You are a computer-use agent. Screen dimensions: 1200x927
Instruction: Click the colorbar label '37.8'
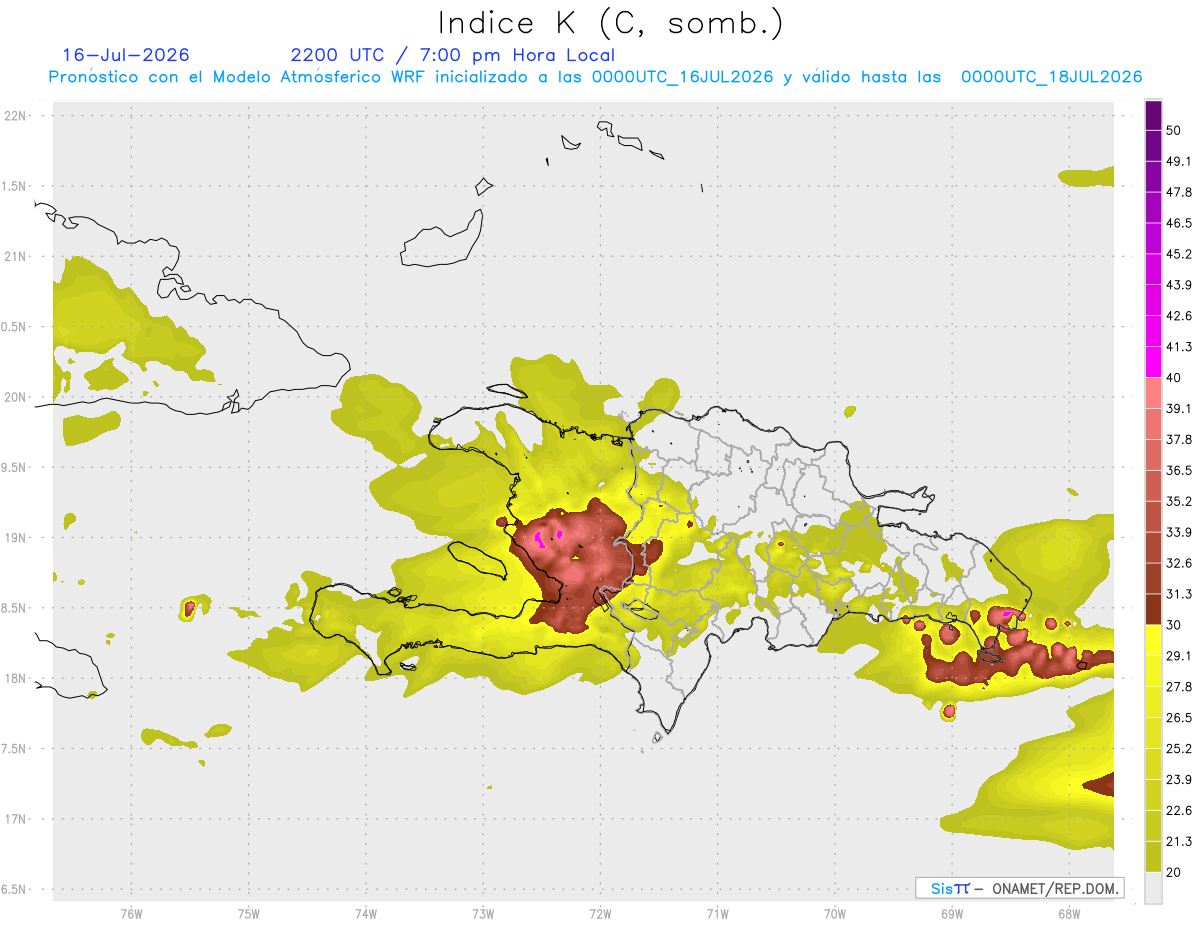click(x=1178, y=439)
